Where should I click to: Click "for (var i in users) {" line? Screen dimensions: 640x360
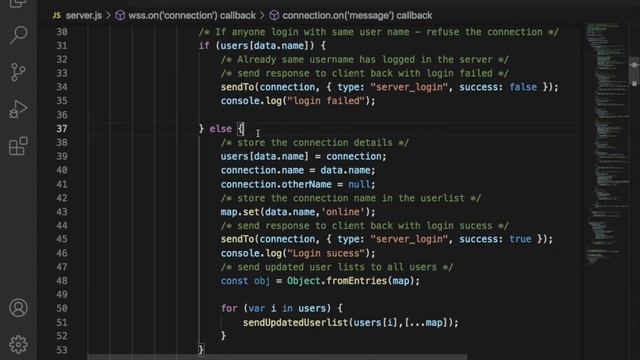tap(281, 308)
